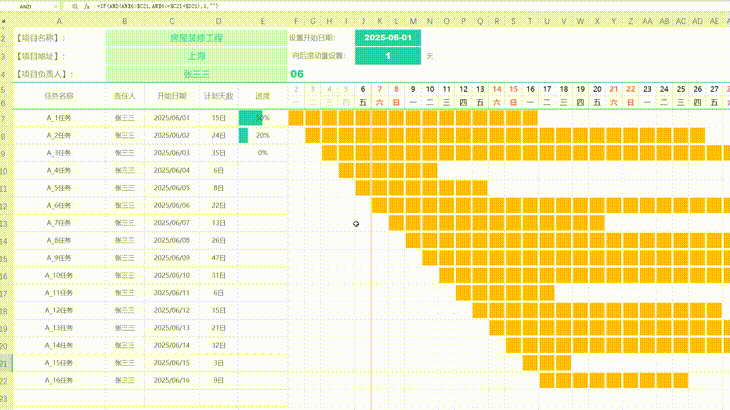Click the 任务名称 column heading
730x410 pixels.
(59, 96)
